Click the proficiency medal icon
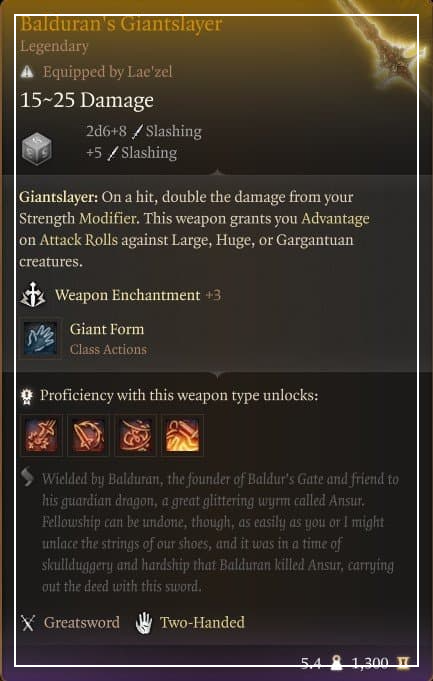433x681 pixels. coord(26,397)
